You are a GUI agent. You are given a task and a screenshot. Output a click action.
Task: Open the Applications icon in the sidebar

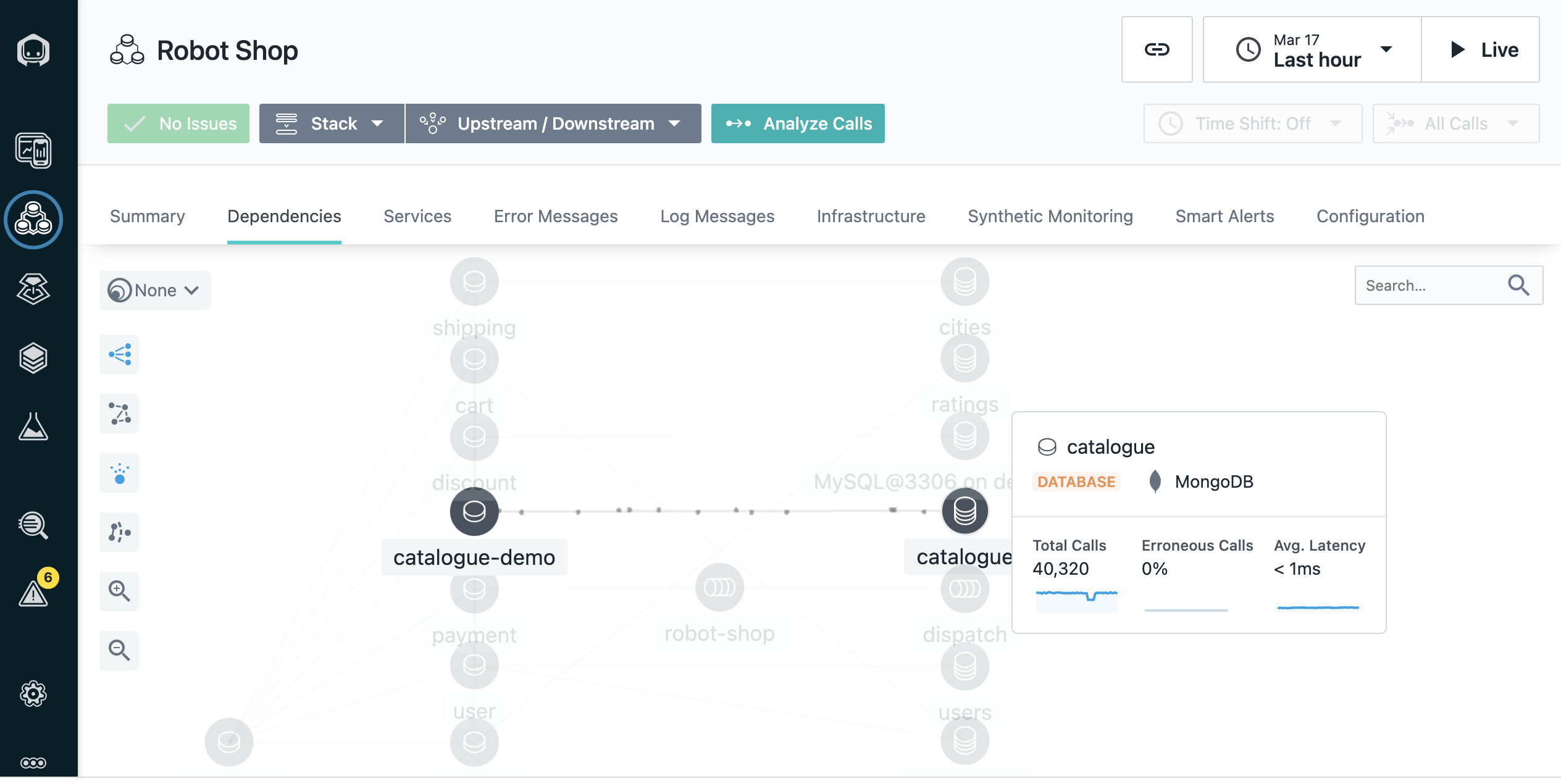(x=33, y=220)
